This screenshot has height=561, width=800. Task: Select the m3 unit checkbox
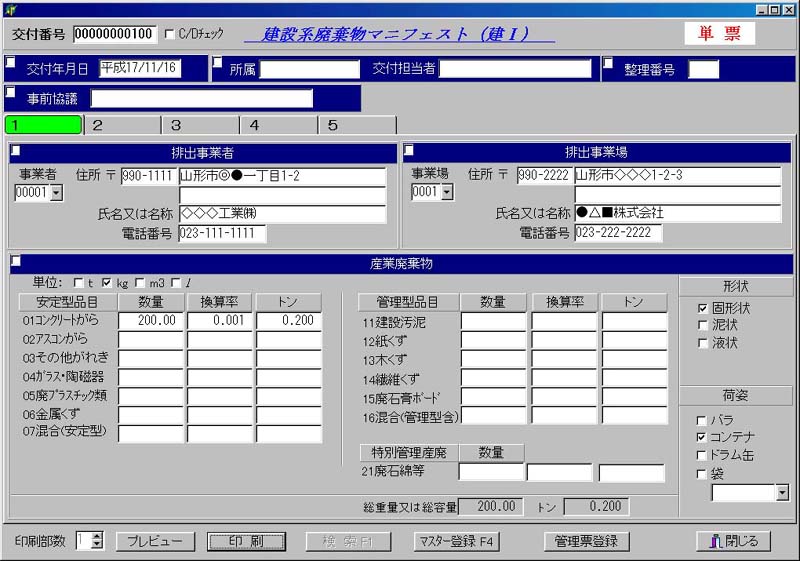coord(140,283)
